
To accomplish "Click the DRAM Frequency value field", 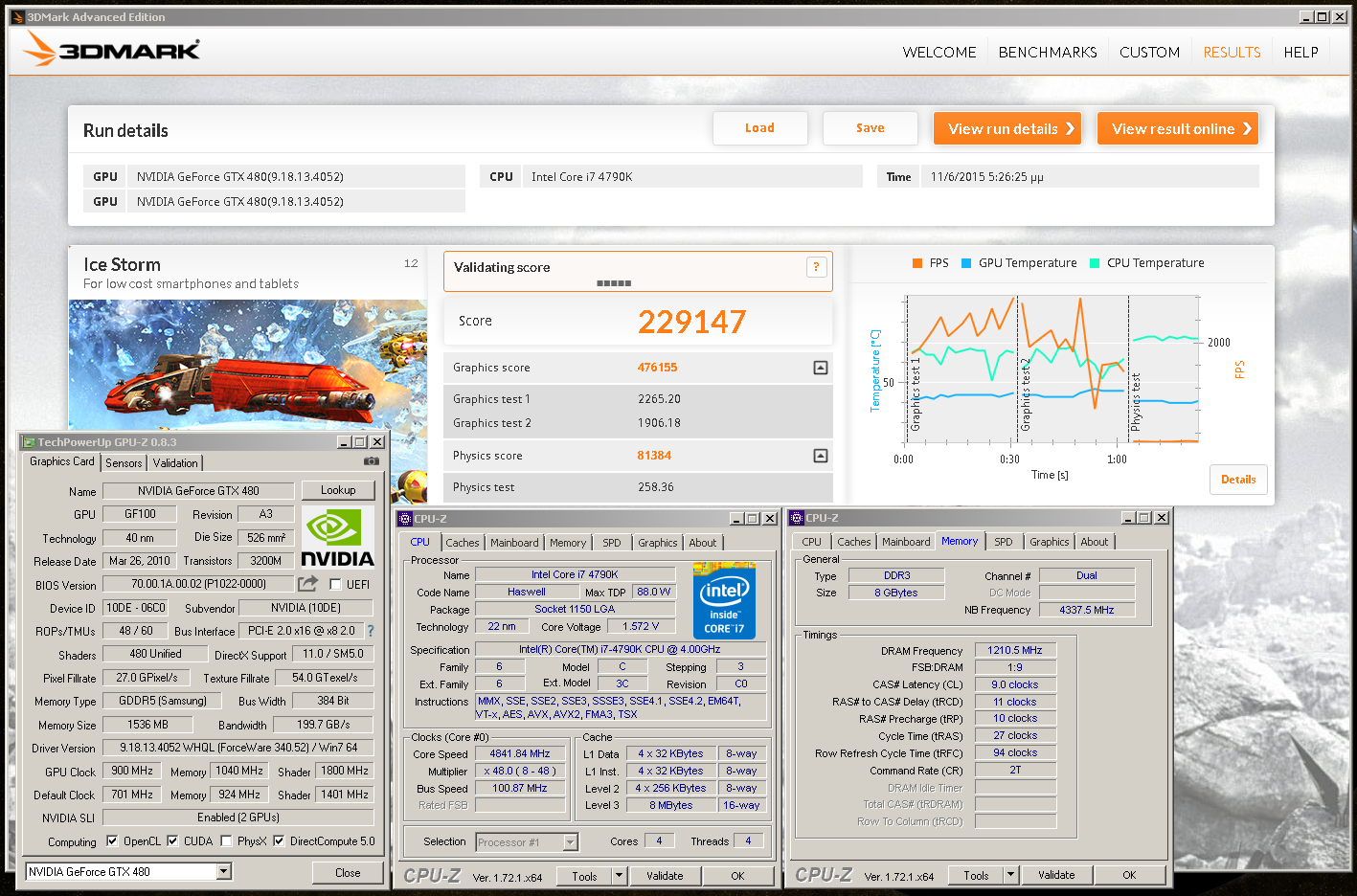I will [x=1015, y=651].
